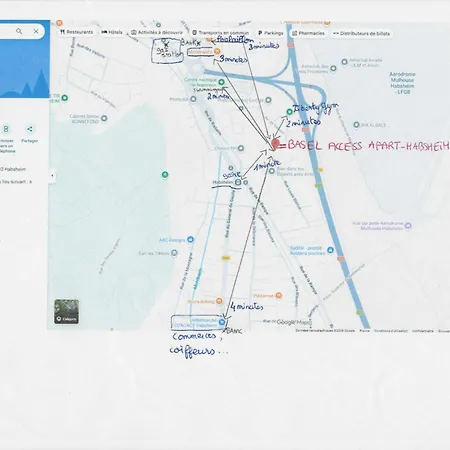This screenshot has height=450, width=450.
Task: Show Parkings on the map
Action: (270, 33)
